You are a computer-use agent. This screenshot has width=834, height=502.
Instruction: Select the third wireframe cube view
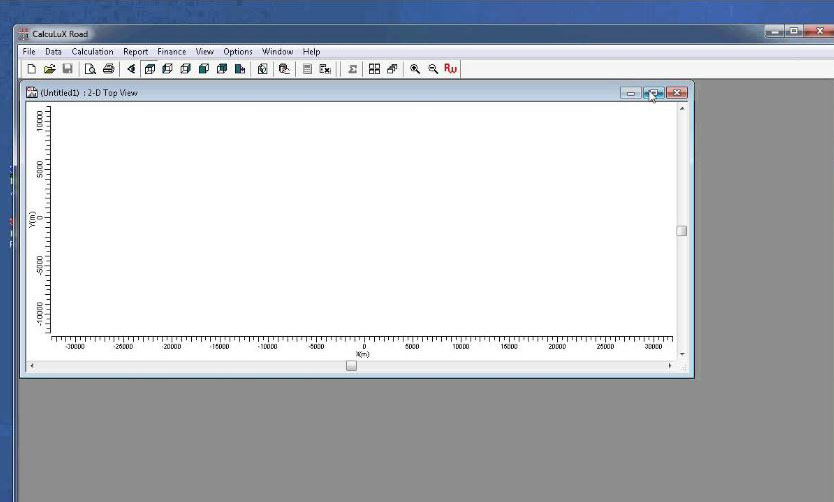[x=186, y=69]
